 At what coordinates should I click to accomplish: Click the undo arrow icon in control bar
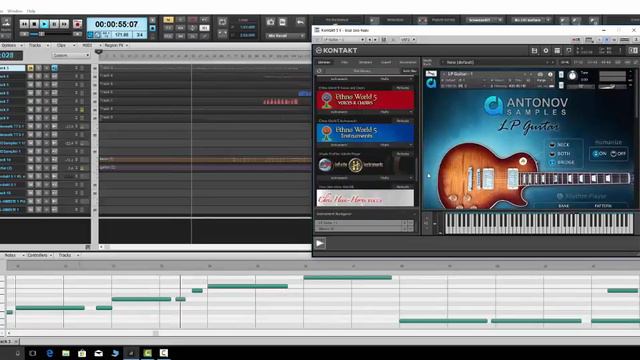(x=300, y=22)
